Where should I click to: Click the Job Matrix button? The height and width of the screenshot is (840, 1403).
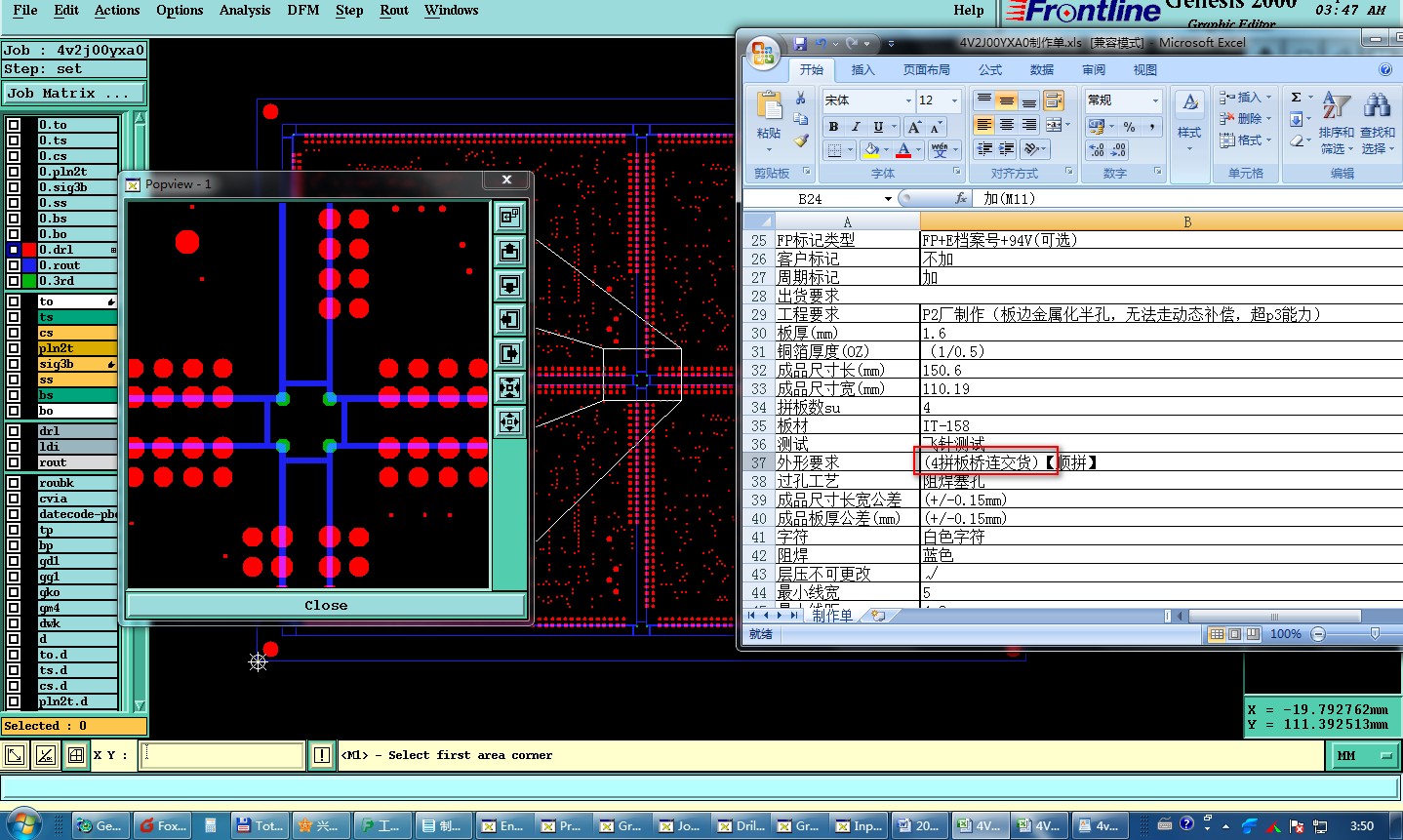(73, 94)
